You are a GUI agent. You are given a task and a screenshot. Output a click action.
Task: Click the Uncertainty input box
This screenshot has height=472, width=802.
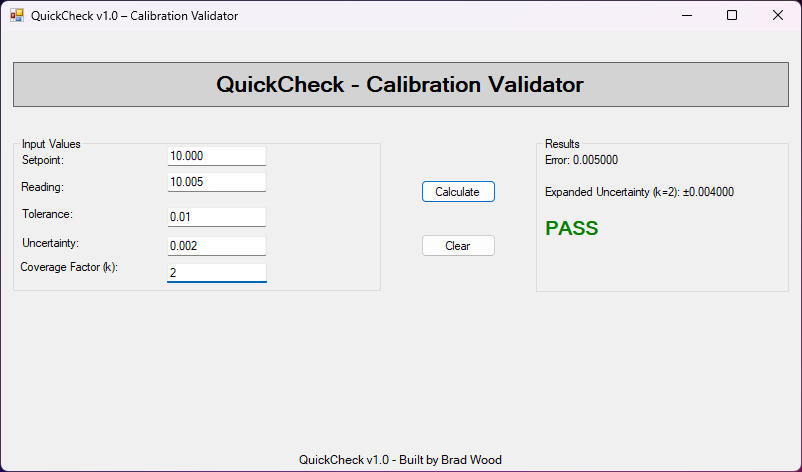pyautogui.click(x=216, y=246)
